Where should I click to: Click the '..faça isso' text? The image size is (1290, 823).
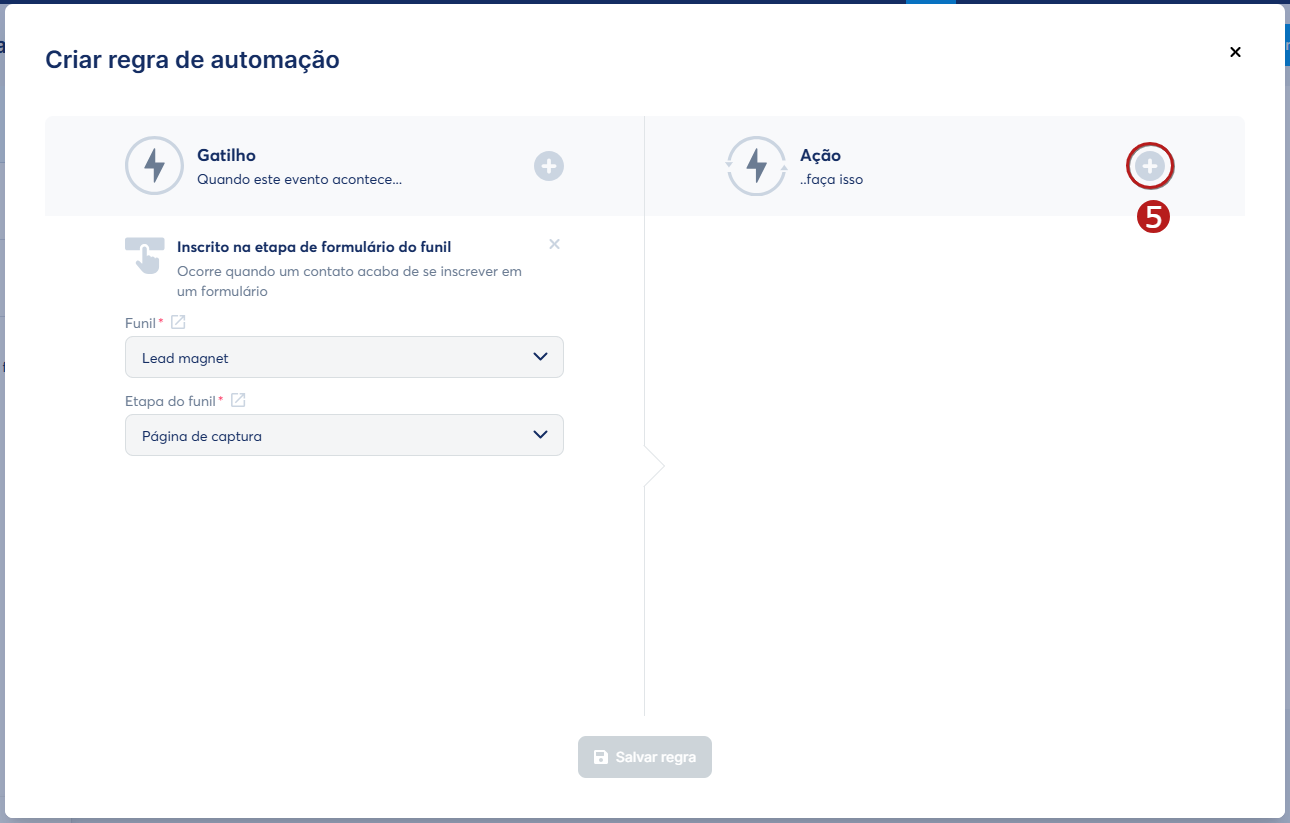pyautogui.click(x=831, y=180)
